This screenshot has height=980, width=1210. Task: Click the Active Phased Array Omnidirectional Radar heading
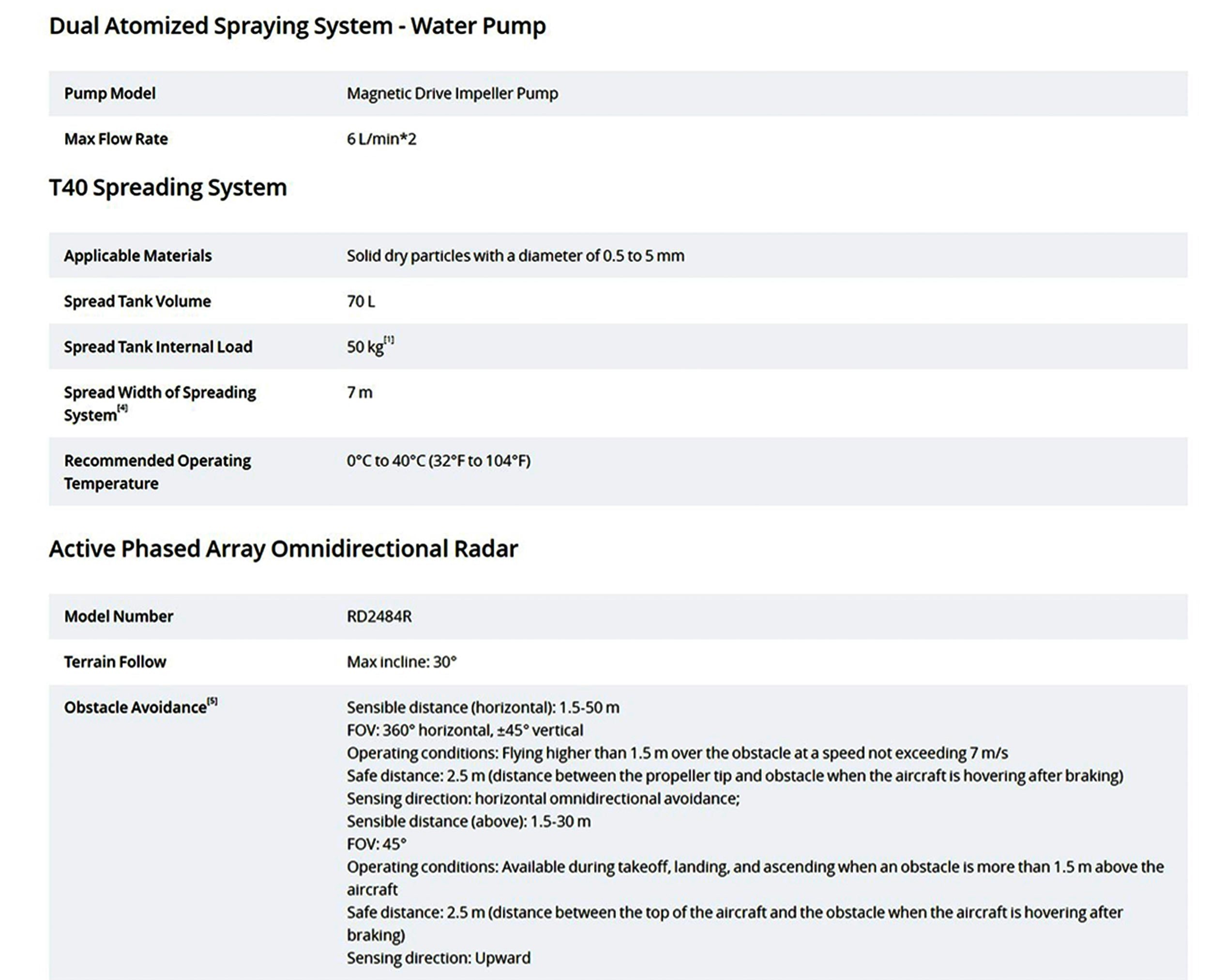[283, 549]
